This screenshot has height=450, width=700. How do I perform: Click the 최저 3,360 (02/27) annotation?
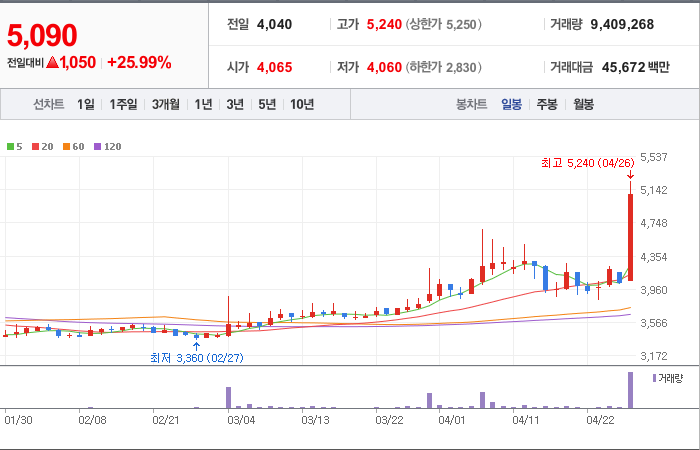click(x=197, y=358)
